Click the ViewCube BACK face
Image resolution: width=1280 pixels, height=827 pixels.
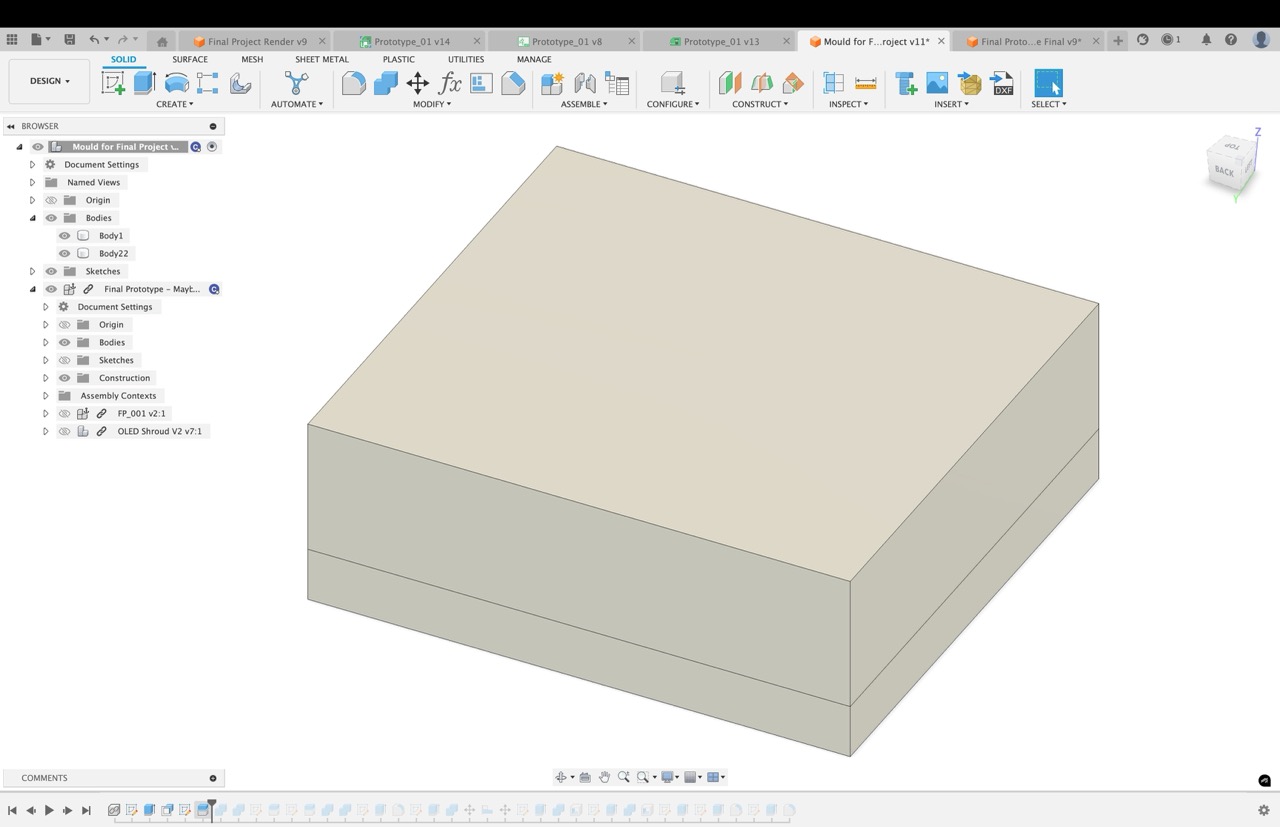click(1225, 171)
